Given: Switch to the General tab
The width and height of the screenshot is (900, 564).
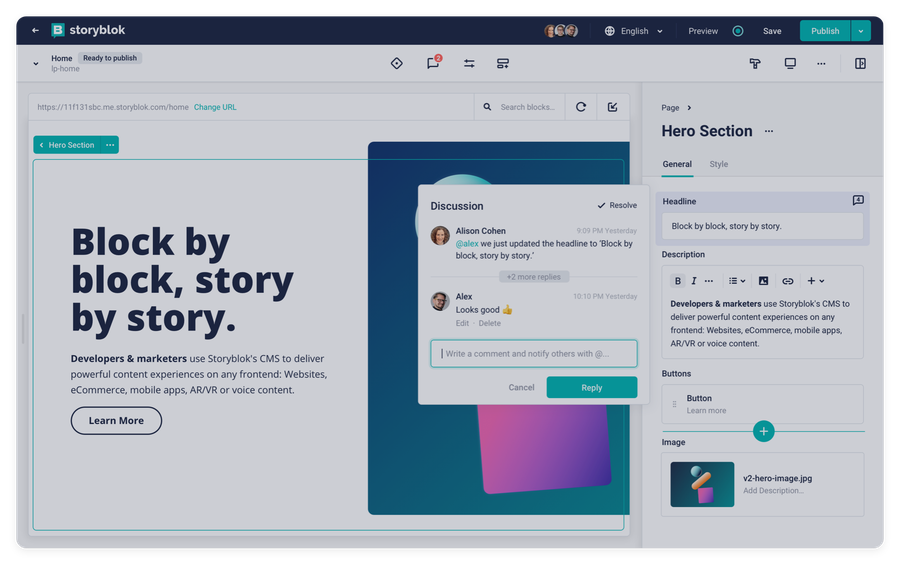Looking at the screenshot, I should click(677, 164).
